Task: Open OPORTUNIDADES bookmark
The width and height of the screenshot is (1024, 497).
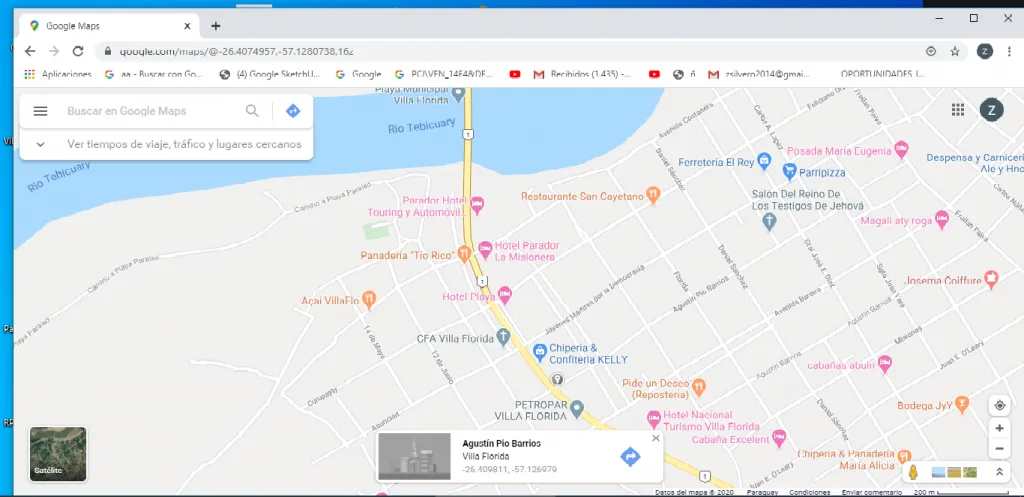Action: tap(882, 74)
